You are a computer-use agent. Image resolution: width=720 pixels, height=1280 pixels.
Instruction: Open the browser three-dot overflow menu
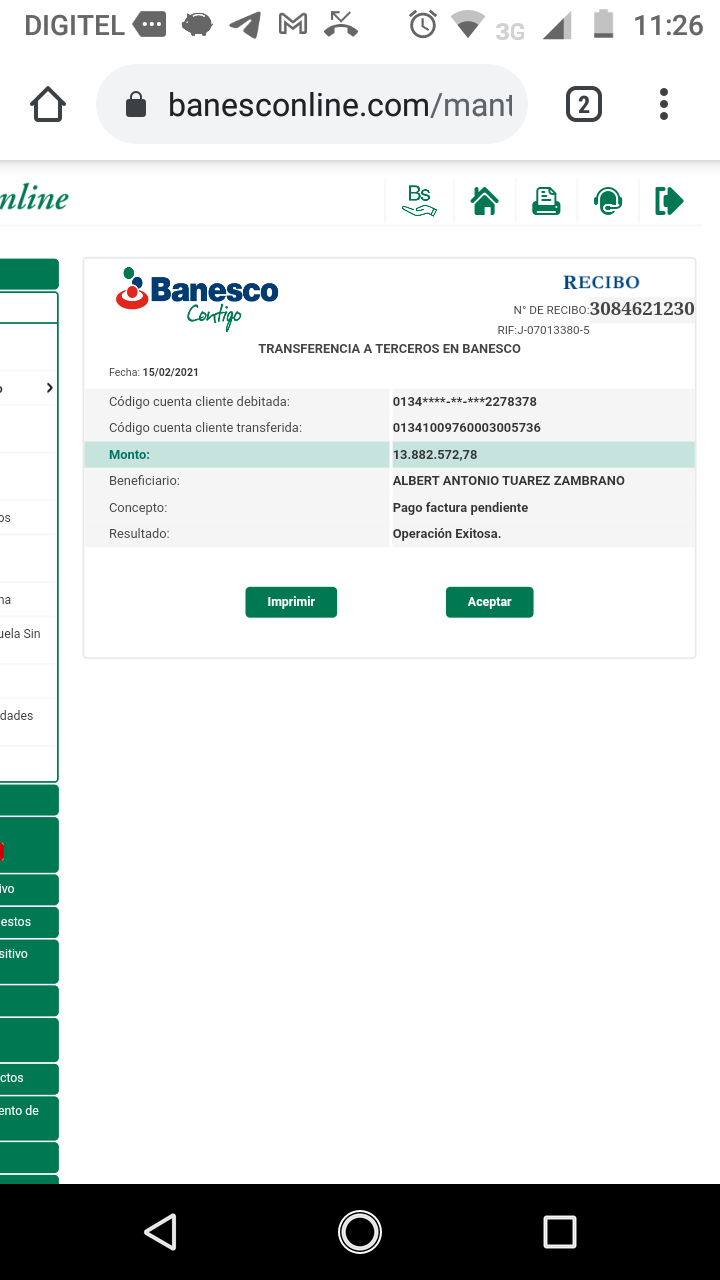point(664,104)
